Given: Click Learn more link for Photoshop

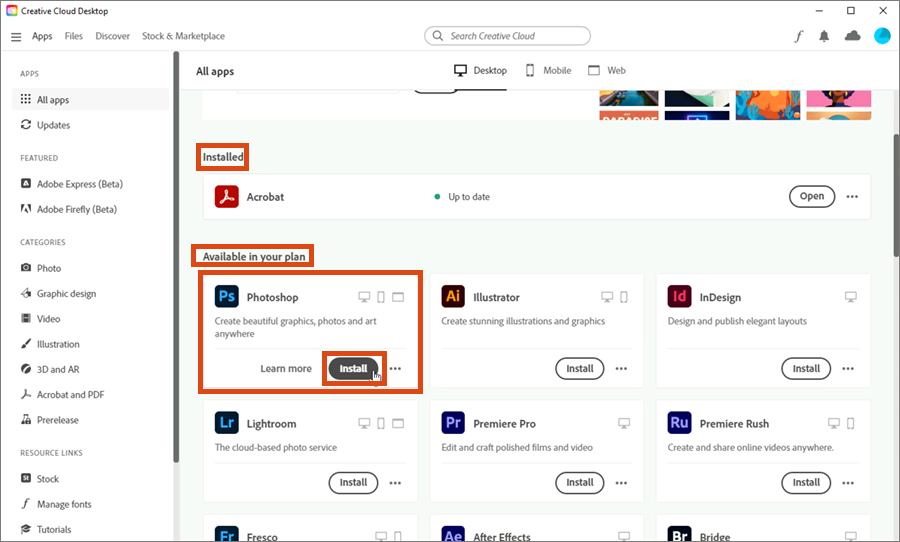Looking at the screenshot, I should (x=286, y=369).
